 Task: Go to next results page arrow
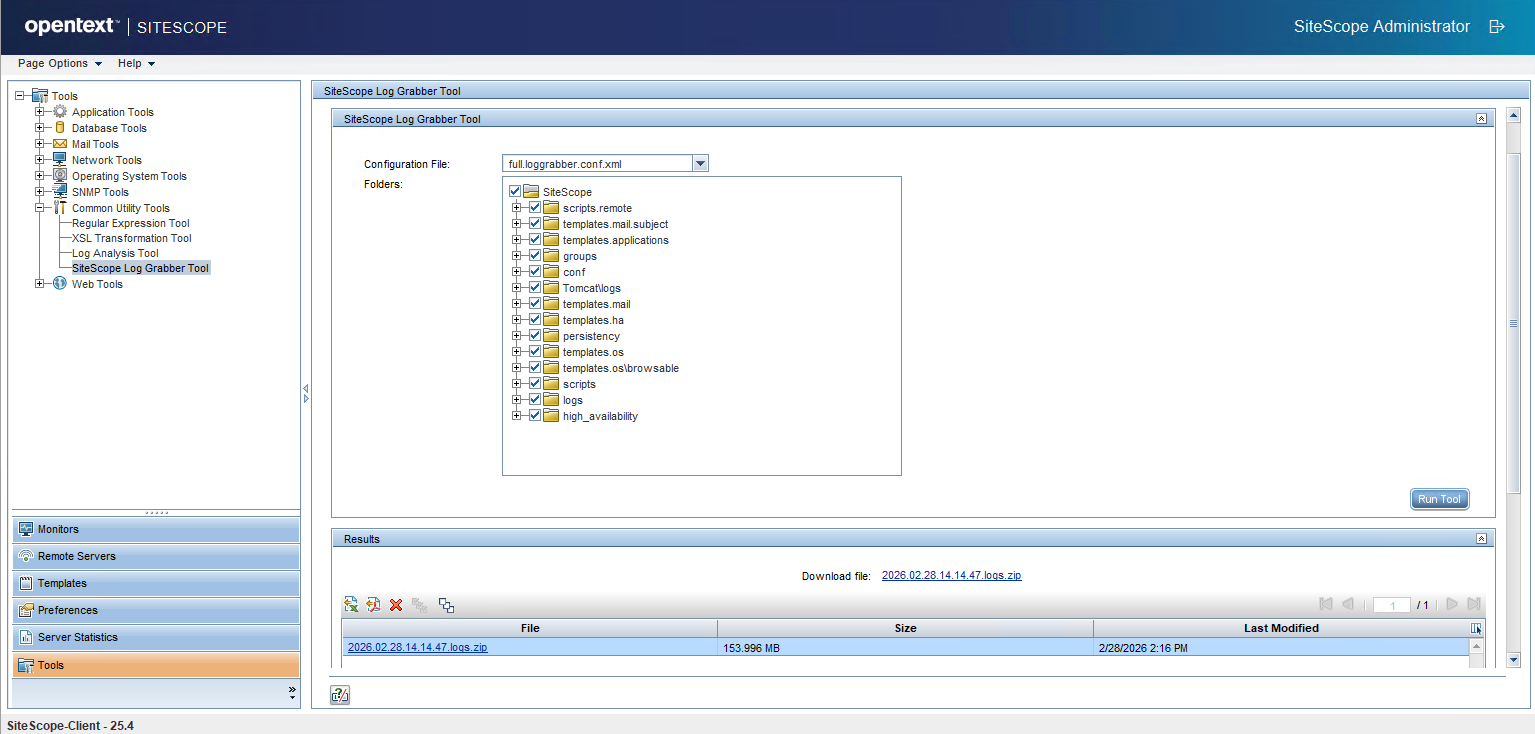(1452, 604)
